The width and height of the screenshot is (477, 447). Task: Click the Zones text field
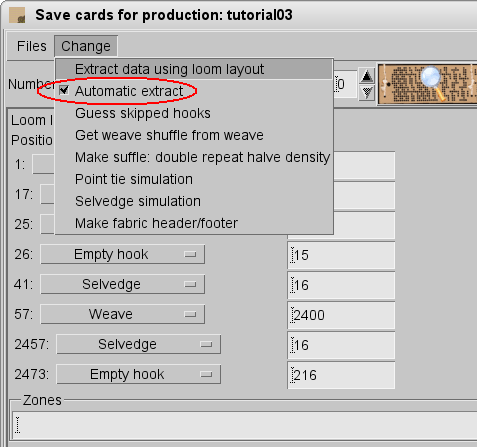click(x=245, y=425)
